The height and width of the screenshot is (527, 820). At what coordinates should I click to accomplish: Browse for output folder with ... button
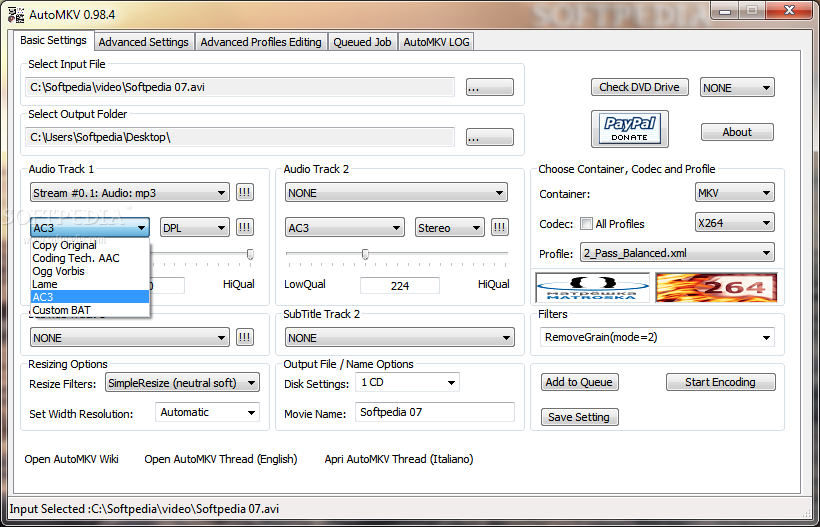[x=489, y=137]
